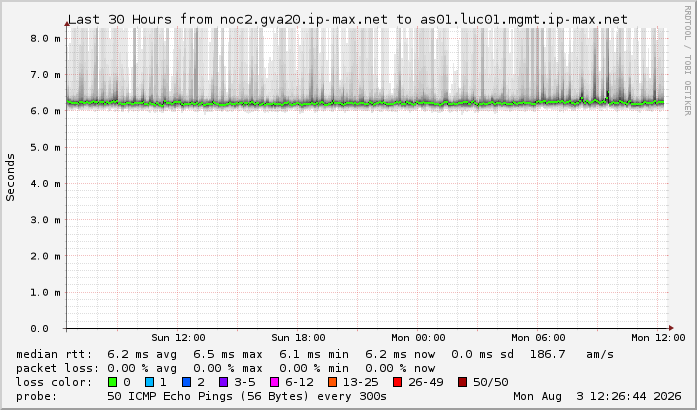Click the dark red 50/50 swatch
This screenshot has width=697, height=410.
462,382
